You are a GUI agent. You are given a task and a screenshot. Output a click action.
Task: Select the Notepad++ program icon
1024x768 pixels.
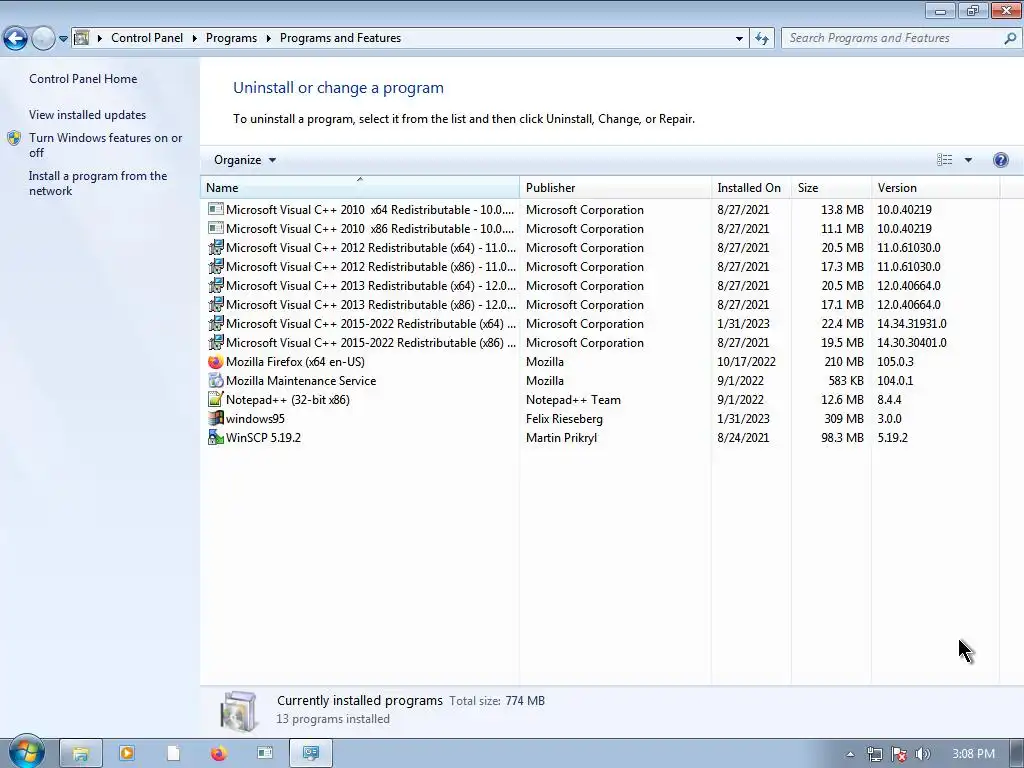coord(216,399)
